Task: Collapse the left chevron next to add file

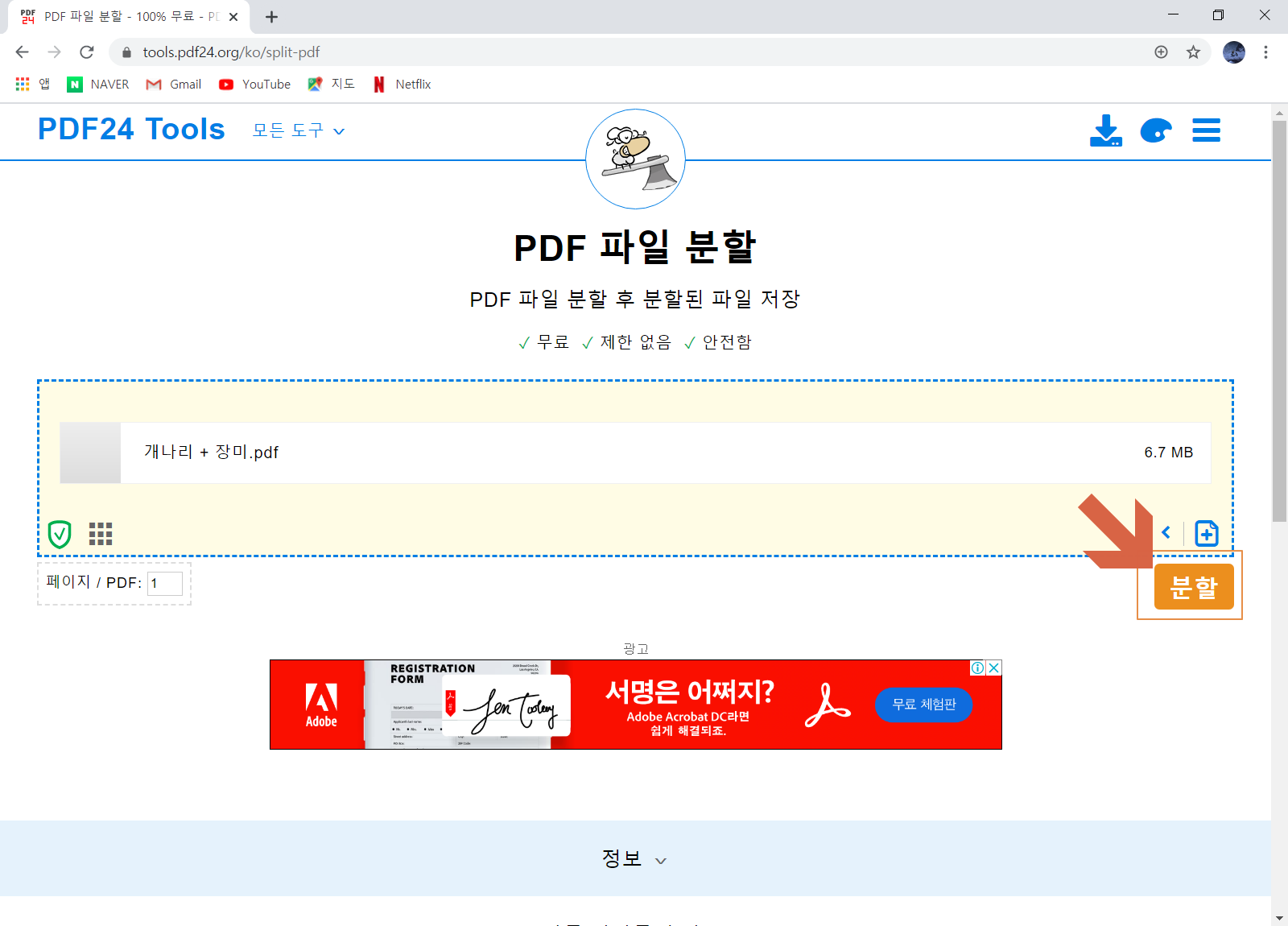Action: (1166, 532)
